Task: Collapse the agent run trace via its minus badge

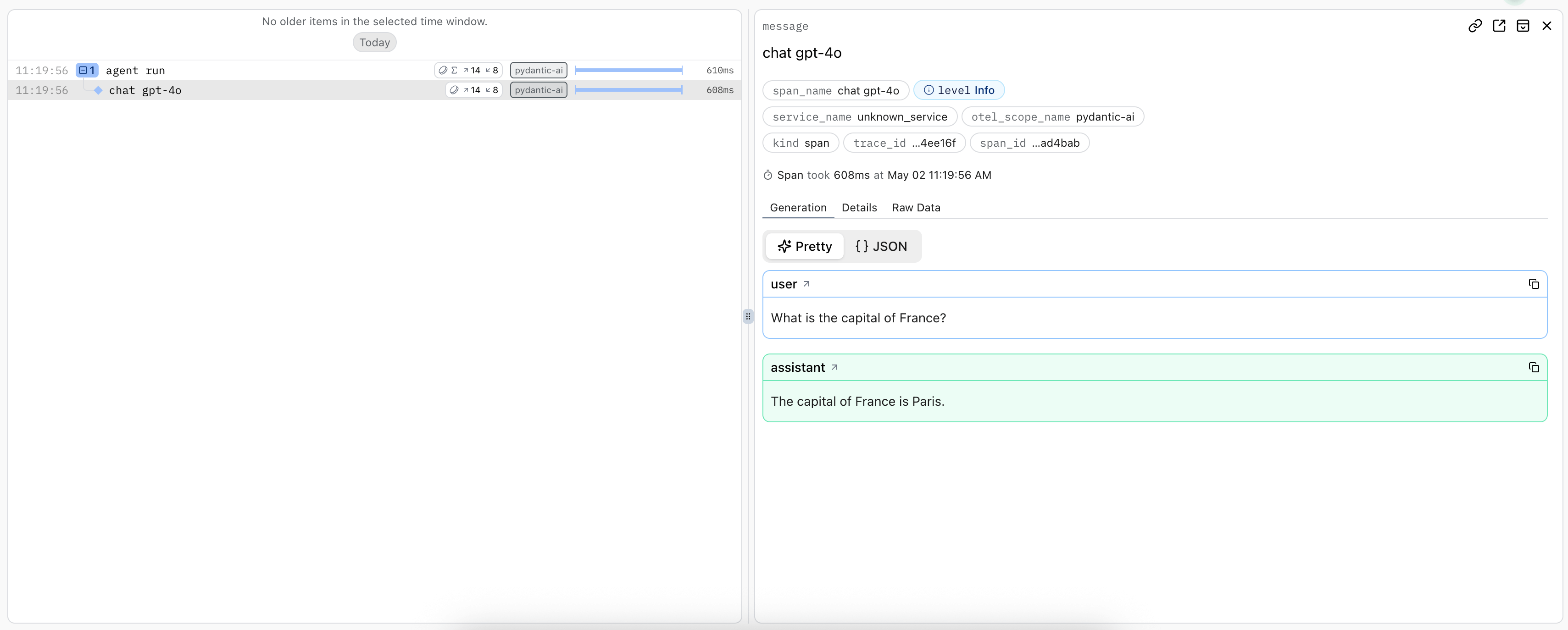Action: click(x=87, y=69)
